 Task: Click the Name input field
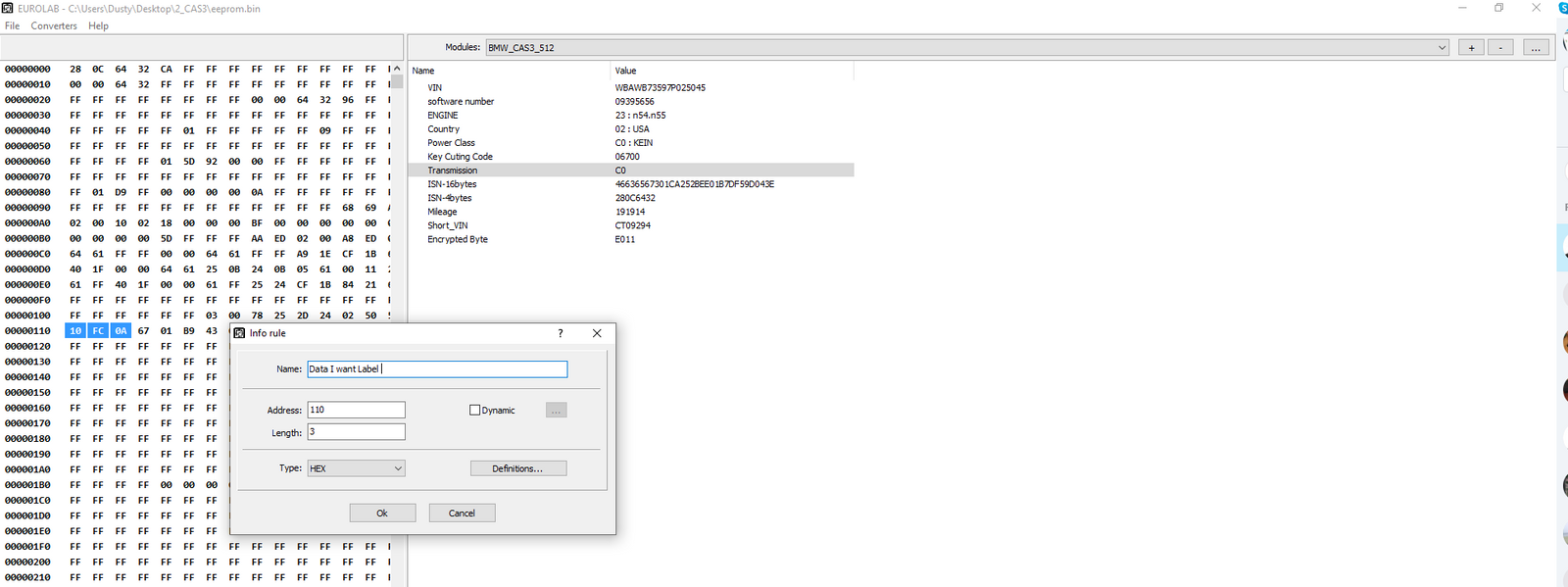[x=437, y=368]
